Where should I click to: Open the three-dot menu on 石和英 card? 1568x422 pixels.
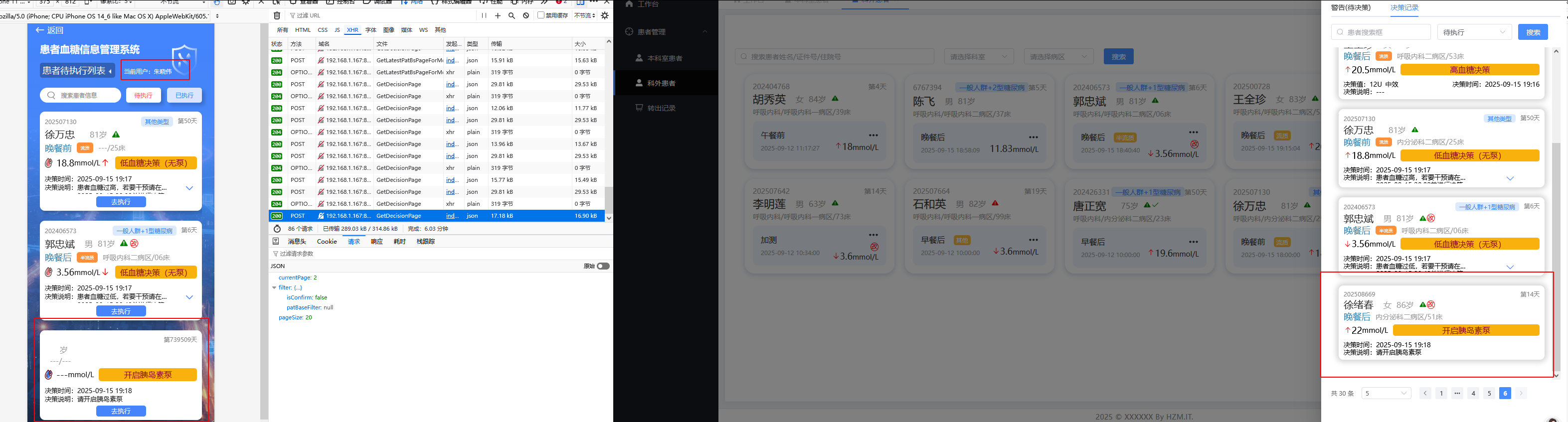1034,240
